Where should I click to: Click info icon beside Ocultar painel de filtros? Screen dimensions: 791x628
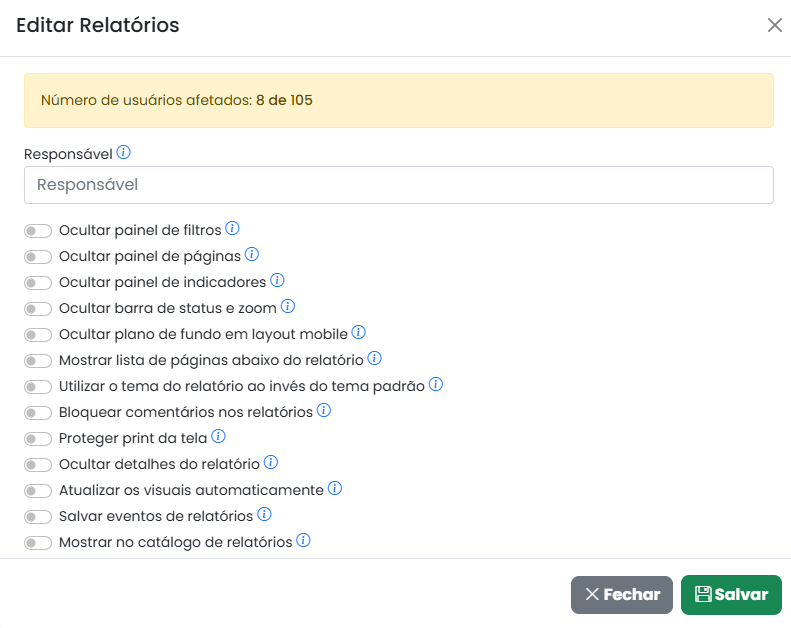pos(232,228)
